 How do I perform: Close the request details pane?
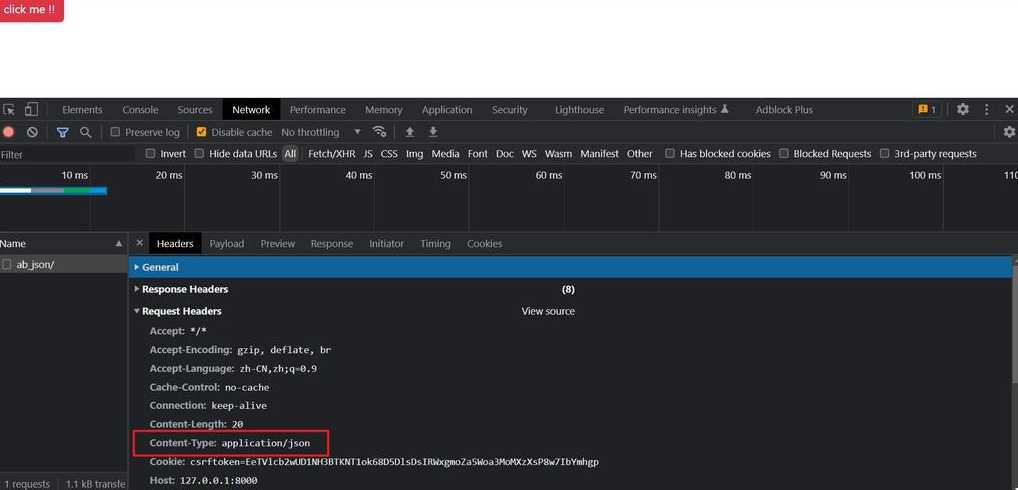(140, 243)
